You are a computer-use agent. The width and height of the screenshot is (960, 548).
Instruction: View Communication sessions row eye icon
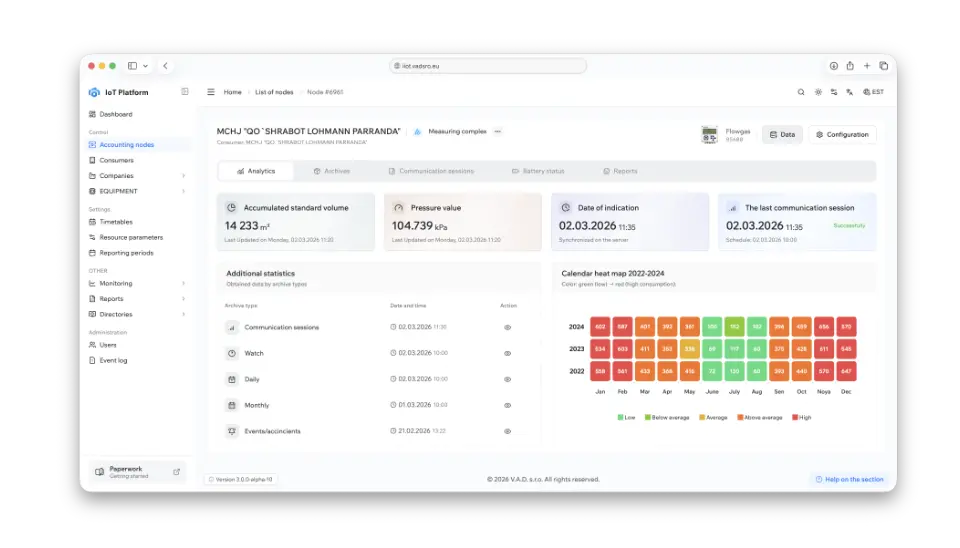pos(508,328)
